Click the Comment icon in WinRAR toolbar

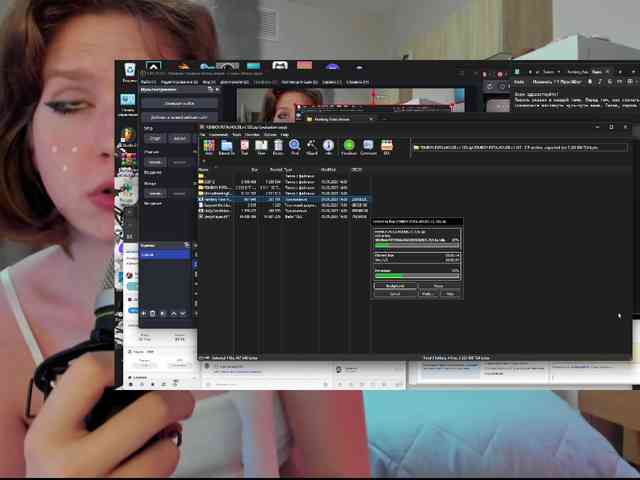368,146
